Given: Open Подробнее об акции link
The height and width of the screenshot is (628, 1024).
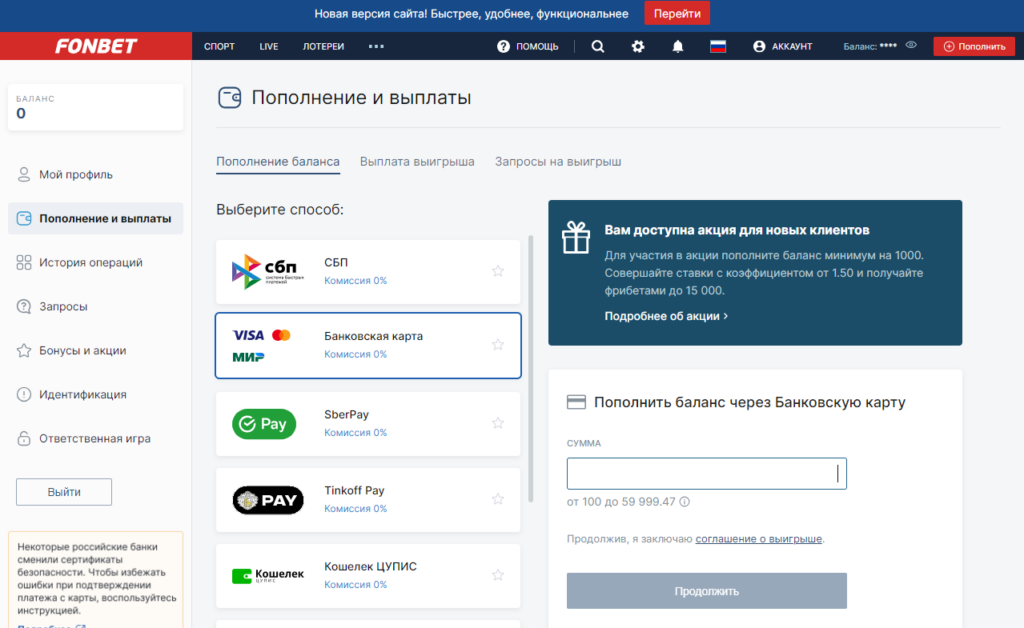Looking at the screenshot, I should (x=665, y=316).
